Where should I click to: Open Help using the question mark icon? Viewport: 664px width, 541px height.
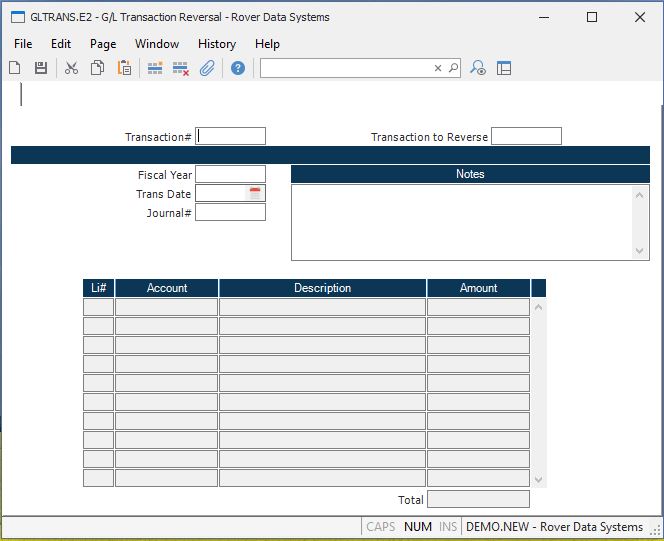tap(238, 68)
